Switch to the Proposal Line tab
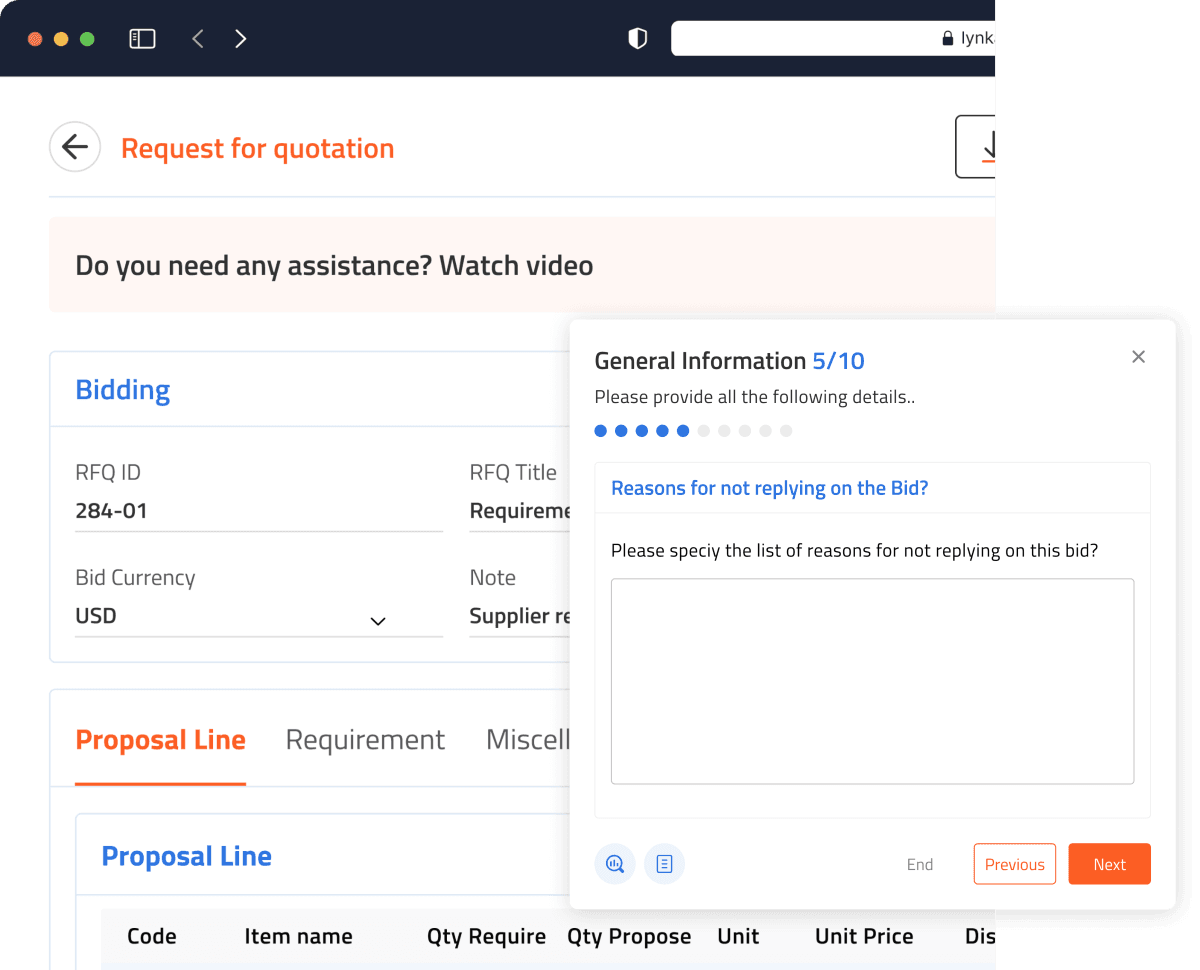The image size is (1200, 970). point(161,740)
